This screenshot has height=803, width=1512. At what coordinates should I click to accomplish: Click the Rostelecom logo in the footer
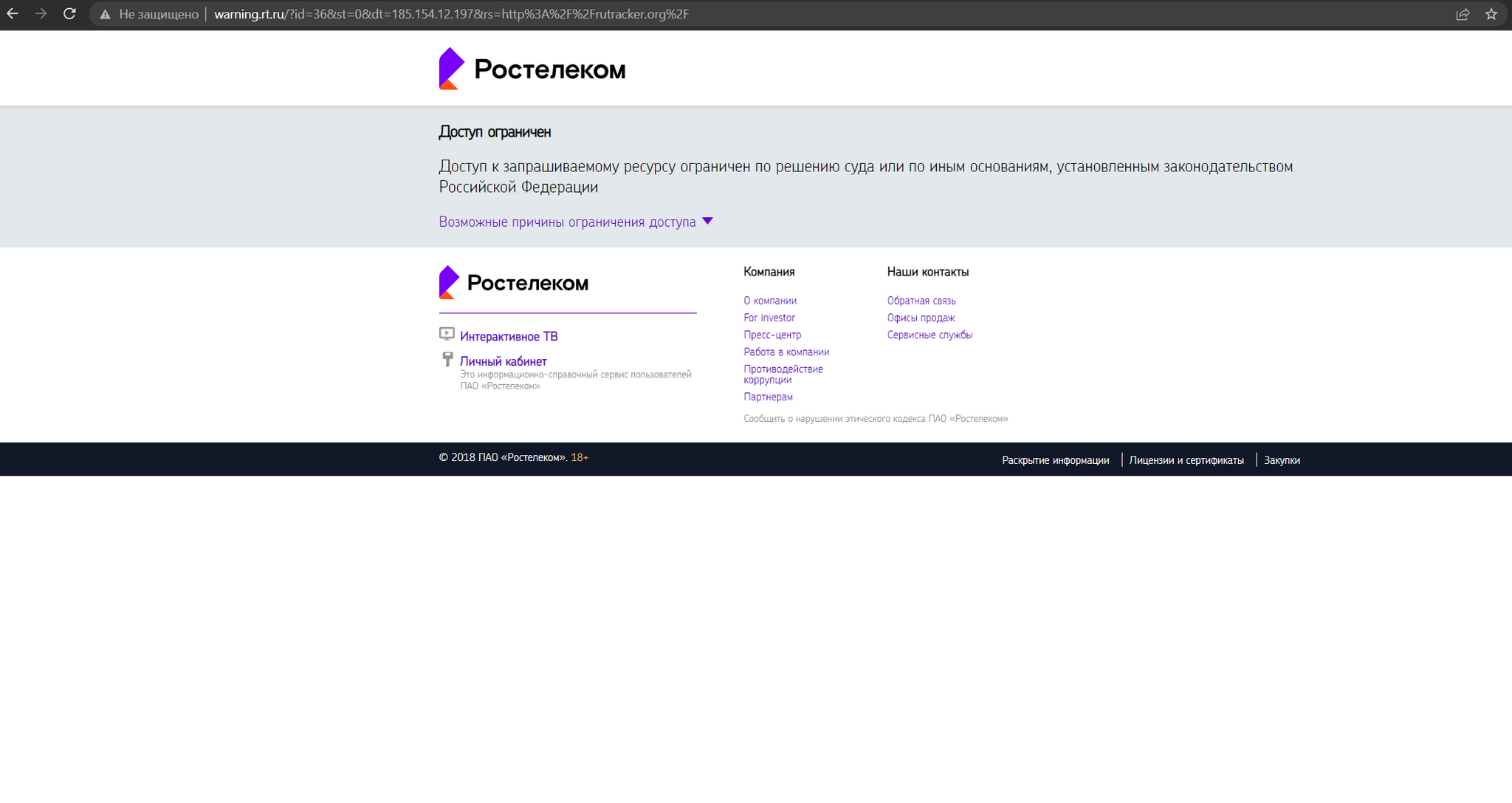tap(514, 282)
